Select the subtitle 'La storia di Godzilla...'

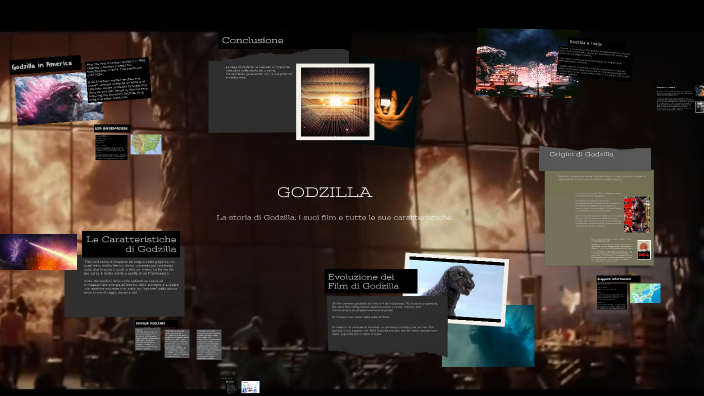(x=334, y=217)
